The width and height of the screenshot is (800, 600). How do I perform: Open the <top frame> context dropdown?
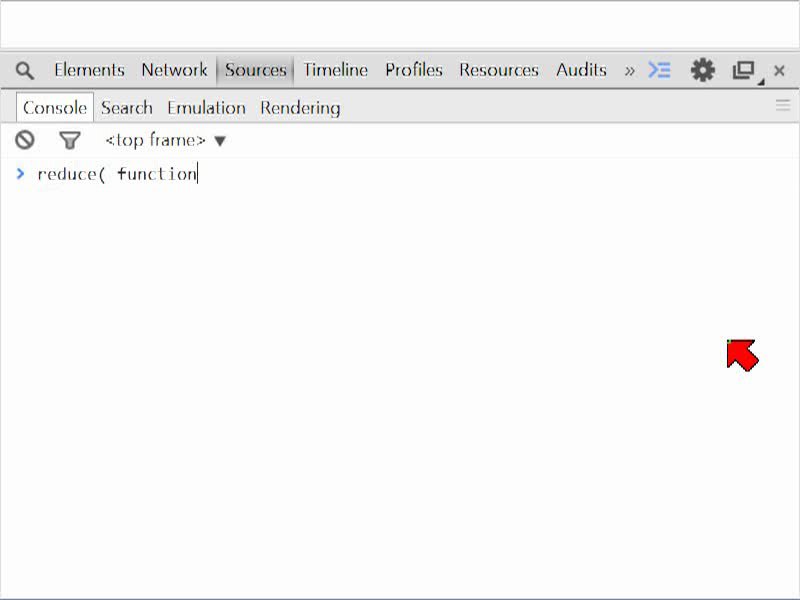click(165, 140)
